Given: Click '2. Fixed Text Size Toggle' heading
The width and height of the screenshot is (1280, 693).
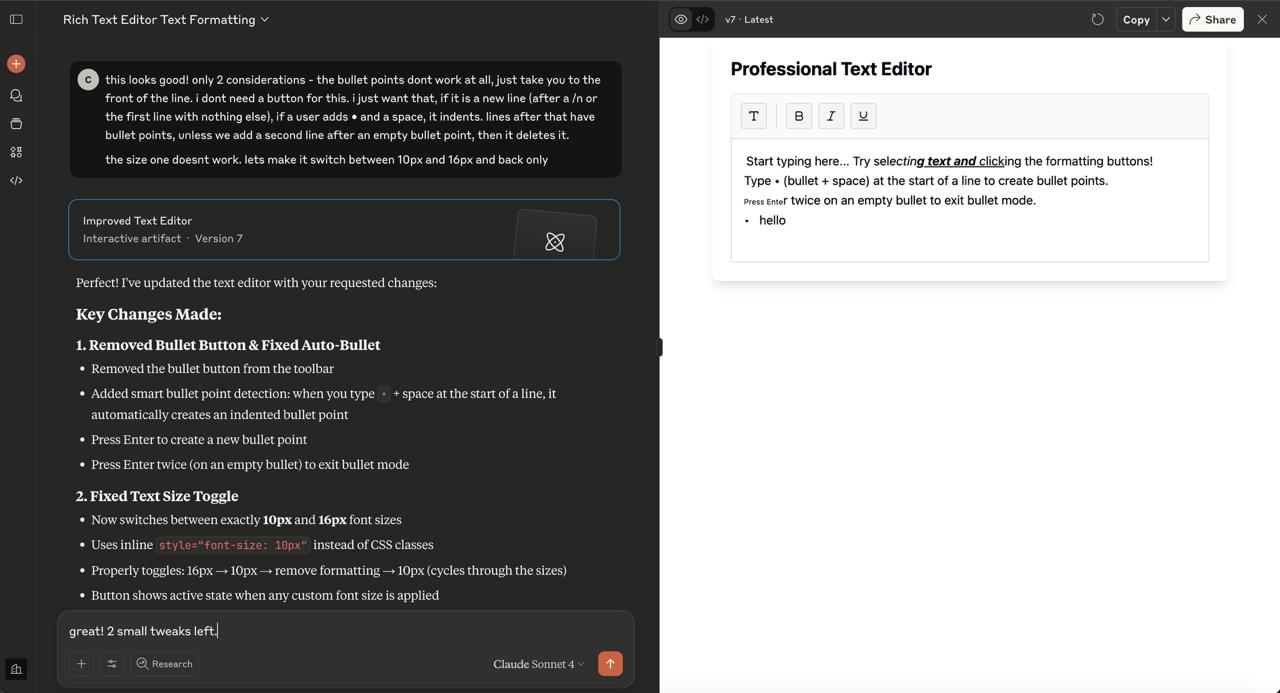Looking at the screenshot, I should tap(157, 496).
